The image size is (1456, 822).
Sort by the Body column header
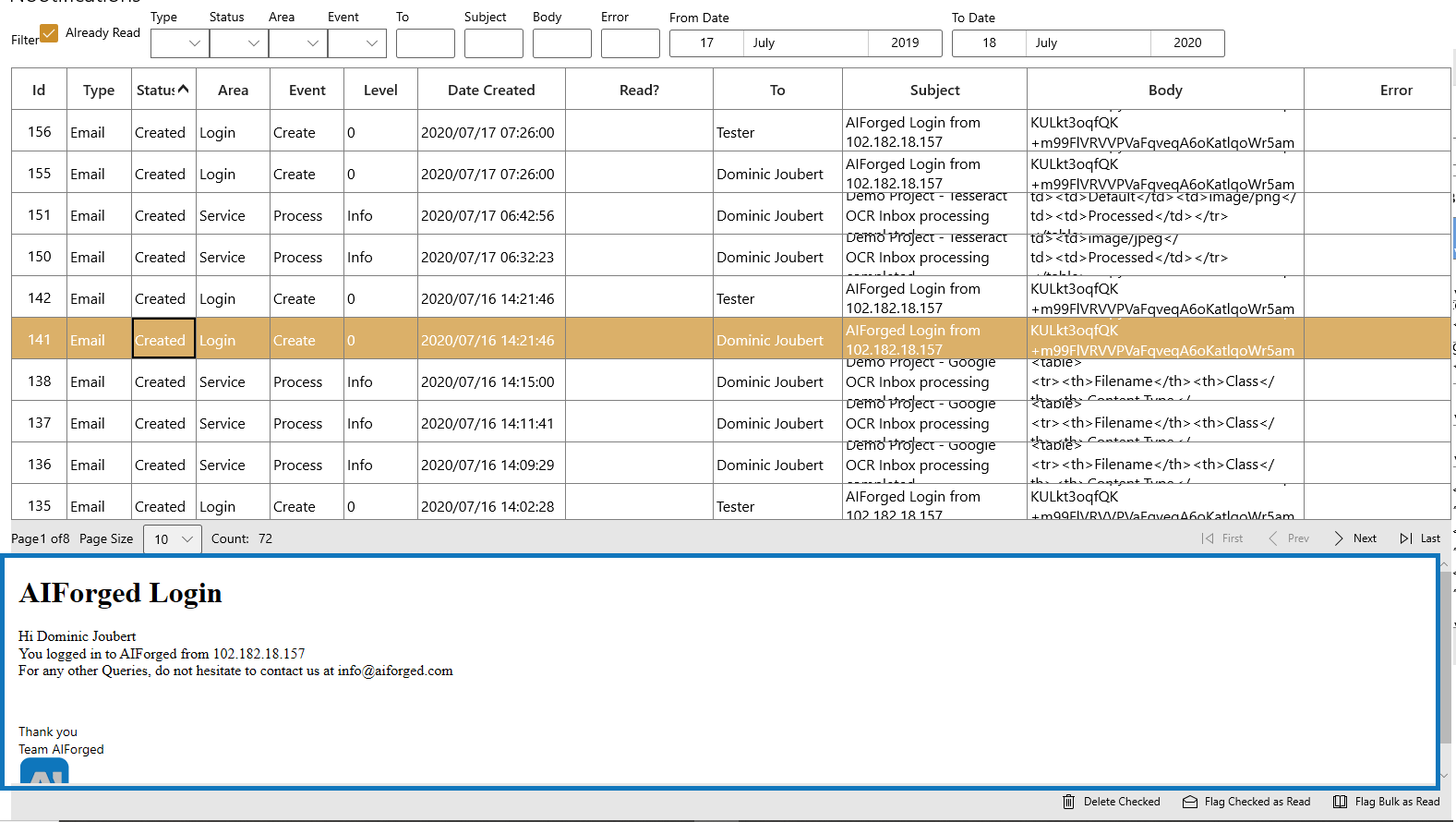coord(1165,90)
